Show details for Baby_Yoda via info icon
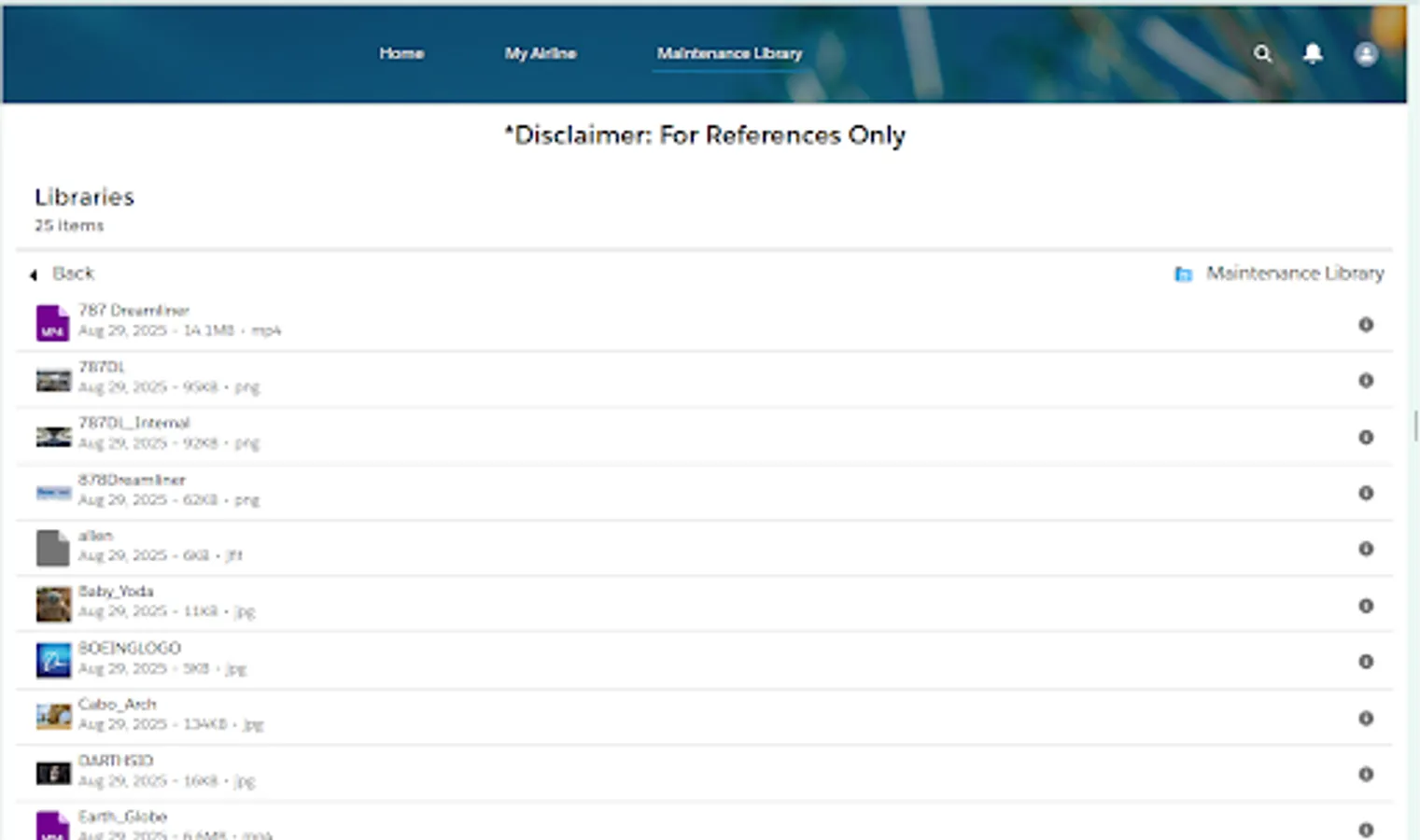Image resolution: width=1420 pixels, height=840 pixels. coord(1365,606)
